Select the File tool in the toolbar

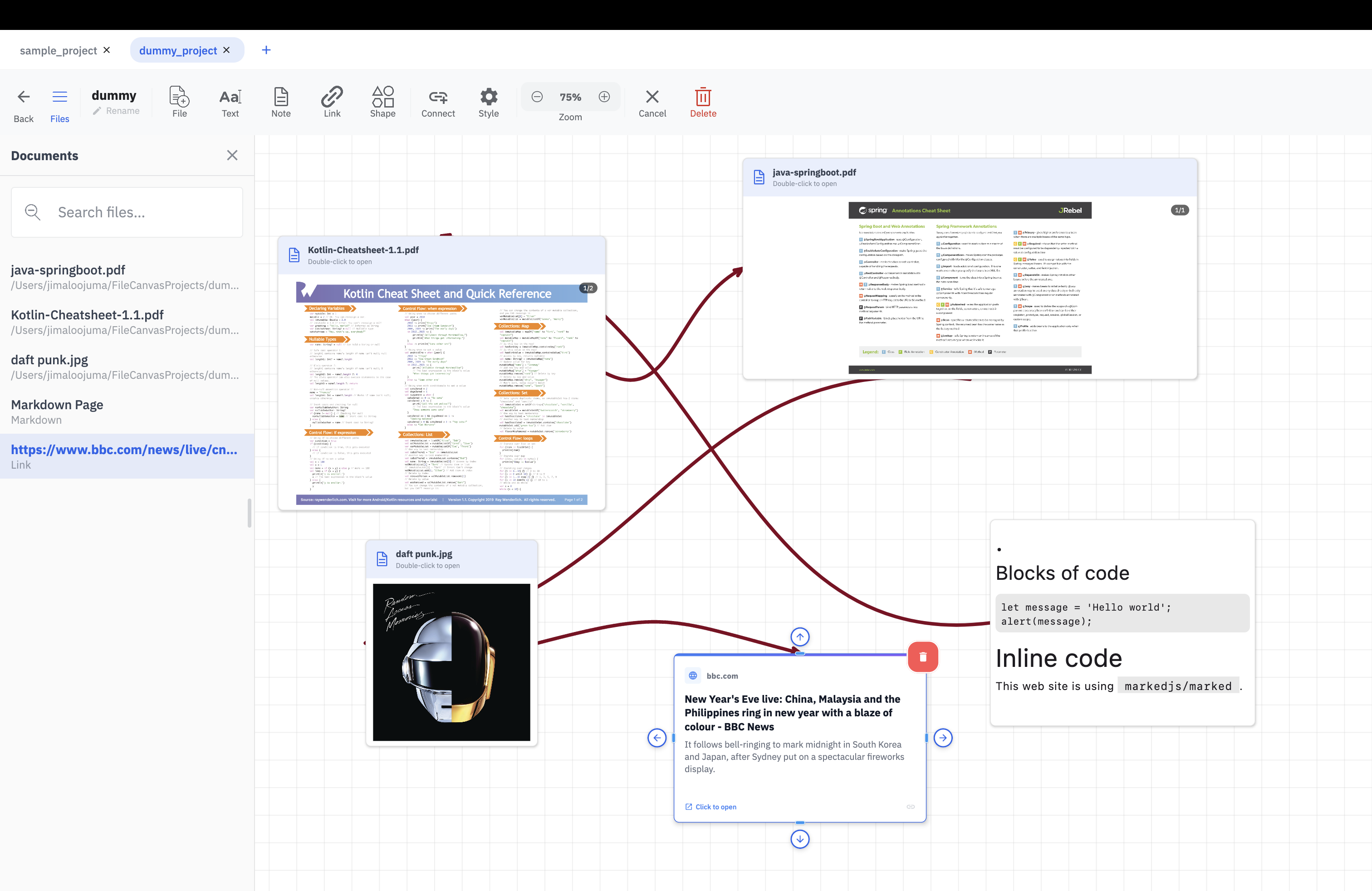pos(179,103)
